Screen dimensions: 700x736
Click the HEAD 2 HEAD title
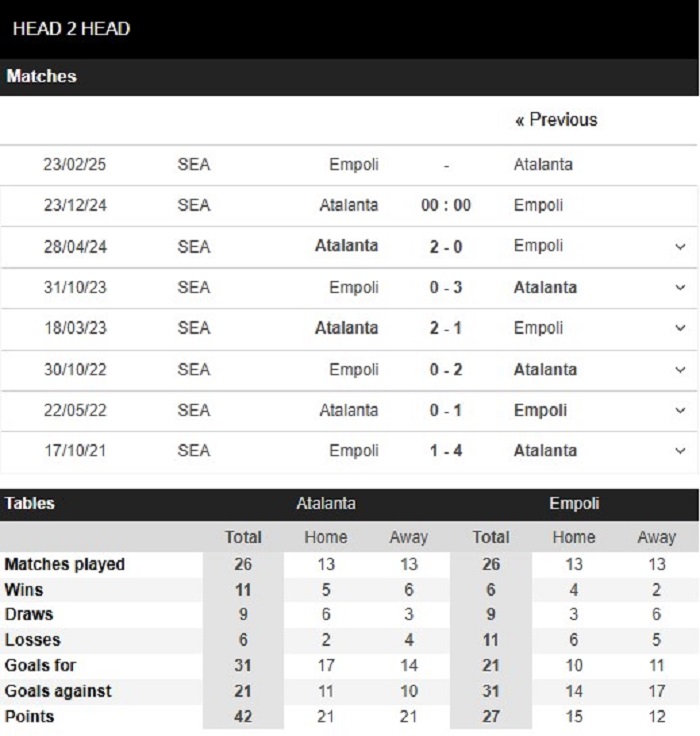click(x=71, y=29)
